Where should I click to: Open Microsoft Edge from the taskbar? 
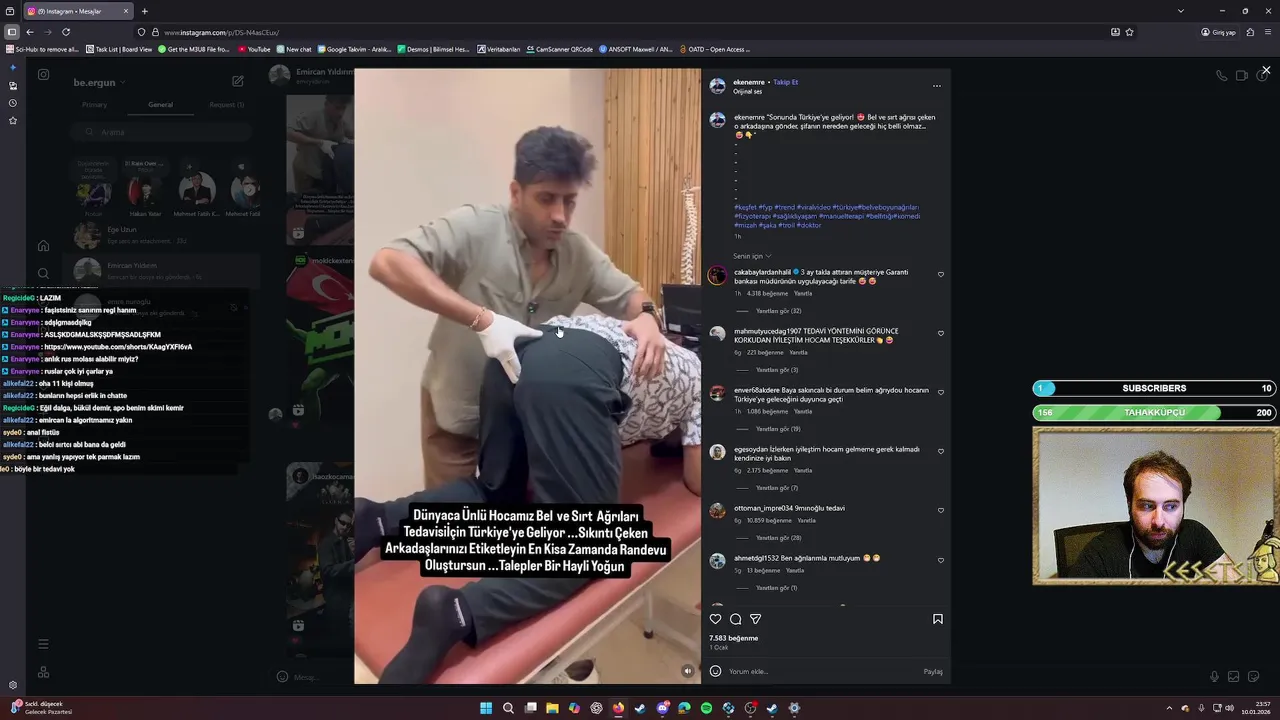pos(684,708)
